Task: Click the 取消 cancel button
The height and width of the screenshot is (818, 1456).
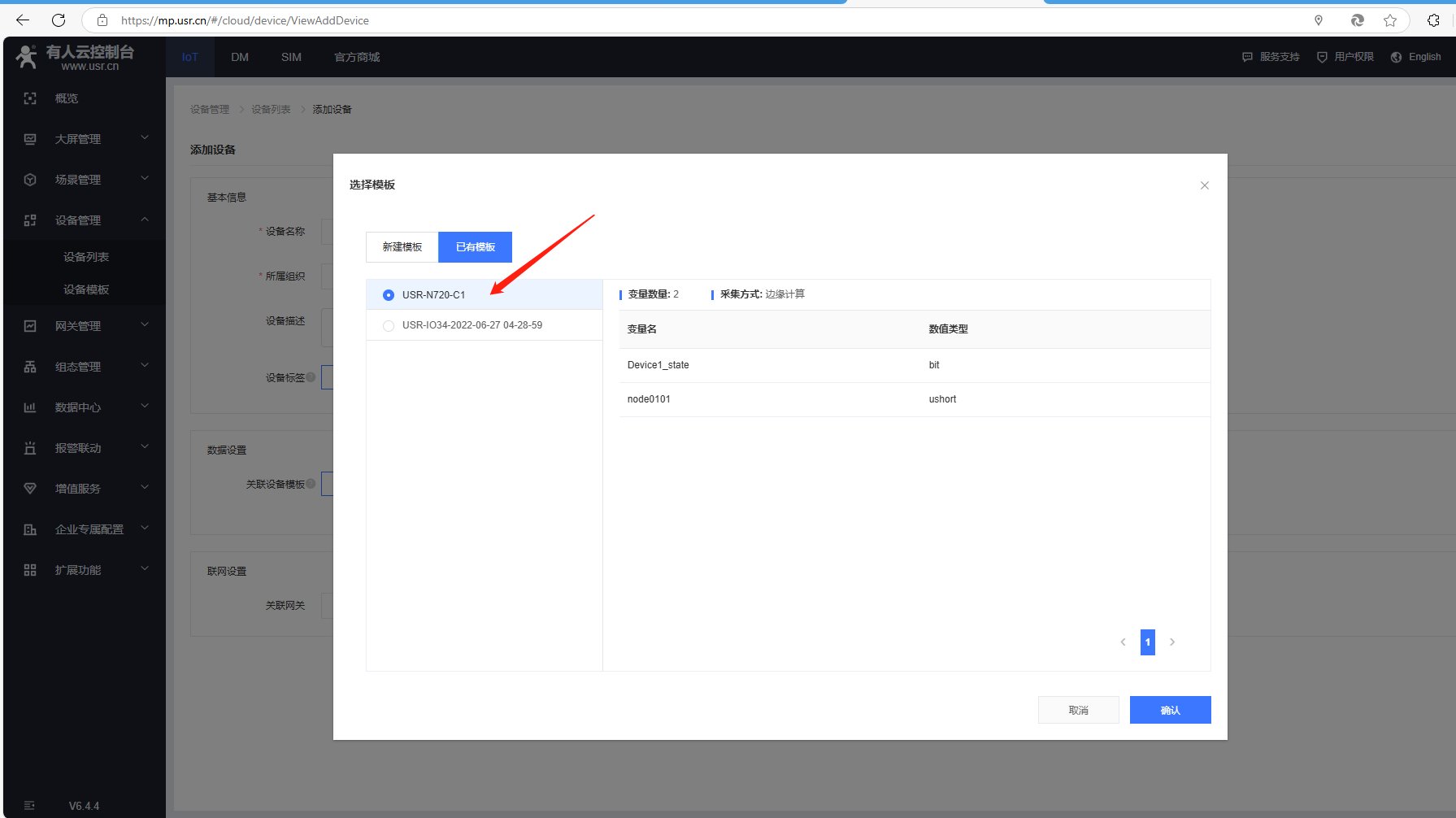Action: pos(1078,710)
